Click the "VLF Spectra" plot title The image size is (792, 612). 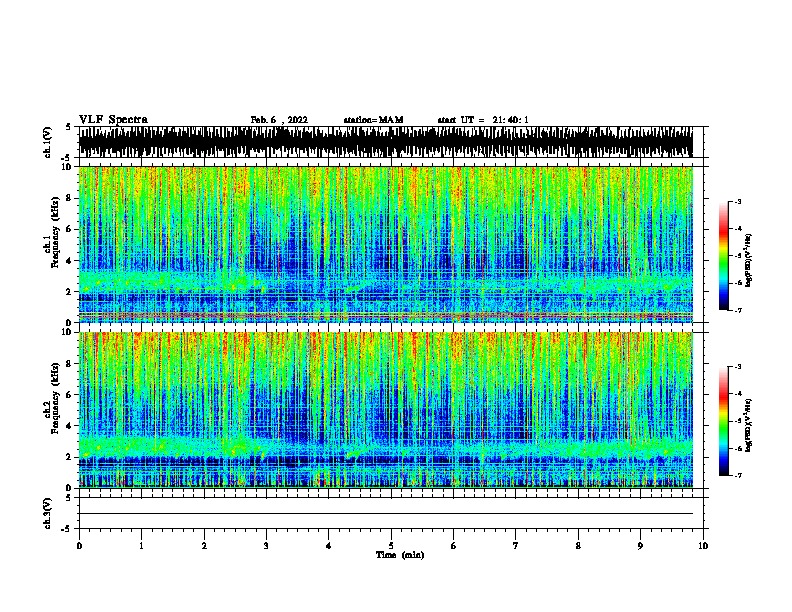[113, 120]
